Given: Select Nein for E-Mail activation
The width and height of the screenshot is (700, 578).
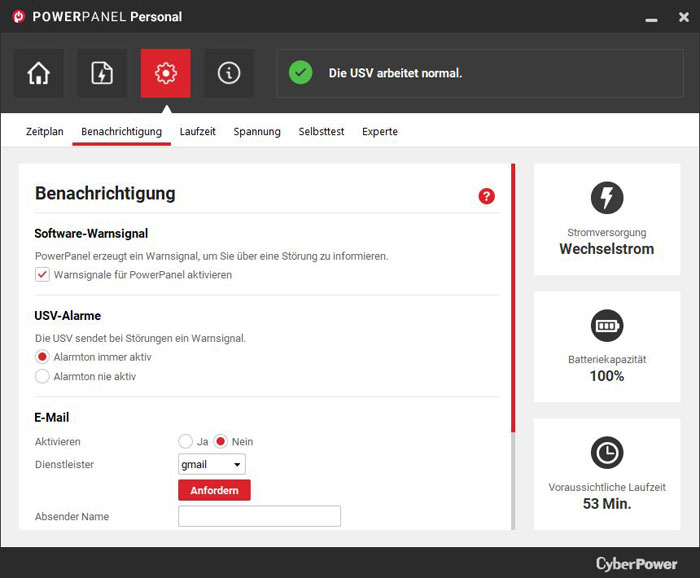Looking at the screenshot, I should pos(221,441).
